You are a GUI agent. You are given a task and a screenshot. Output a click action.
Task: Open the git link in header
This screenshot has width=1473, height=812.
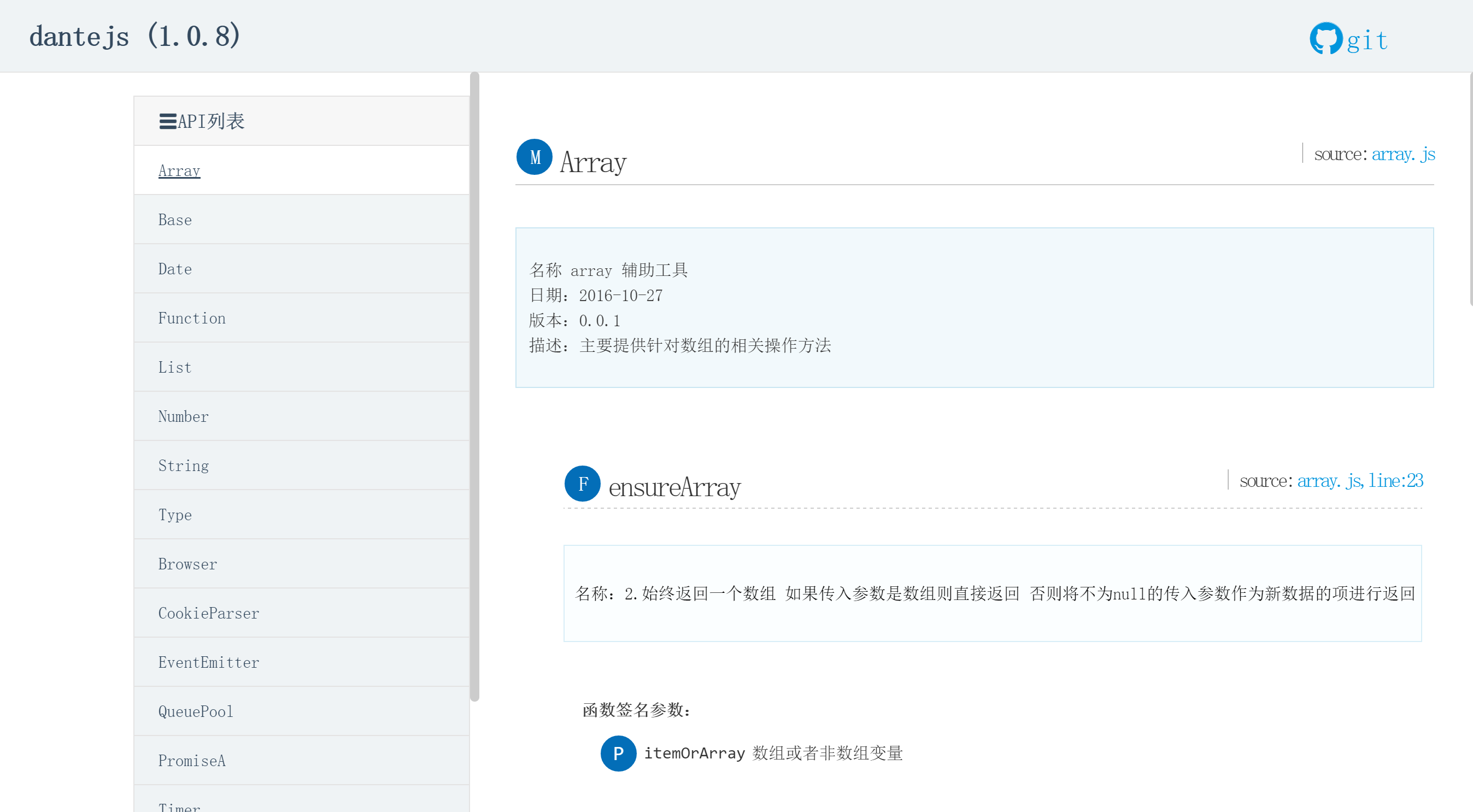pyautogui.click(x=1366, y=40)
